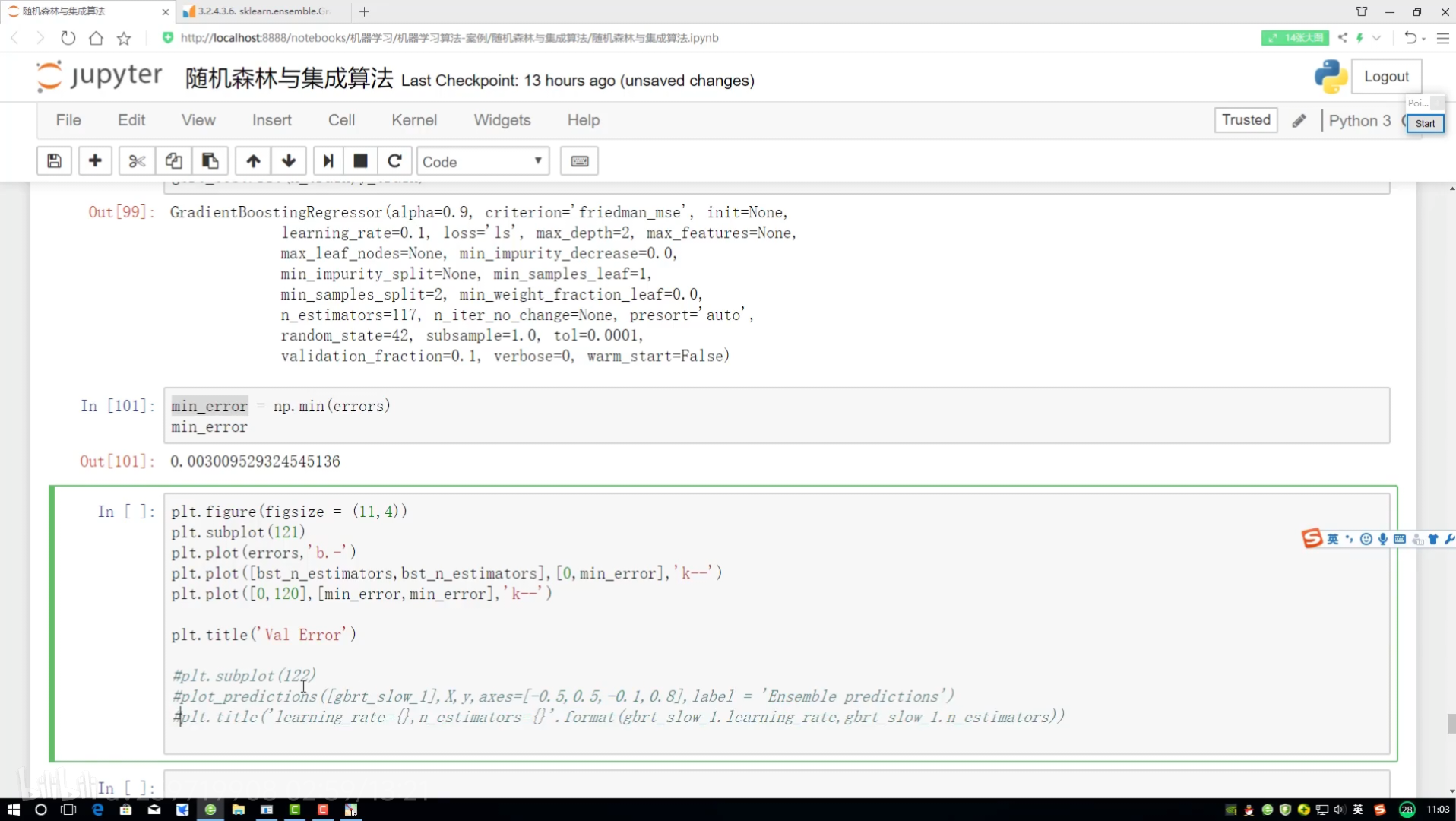The width and height of the screenshot is (1456, 821).
Task: Open the File menu
Action: pos(68,120)
